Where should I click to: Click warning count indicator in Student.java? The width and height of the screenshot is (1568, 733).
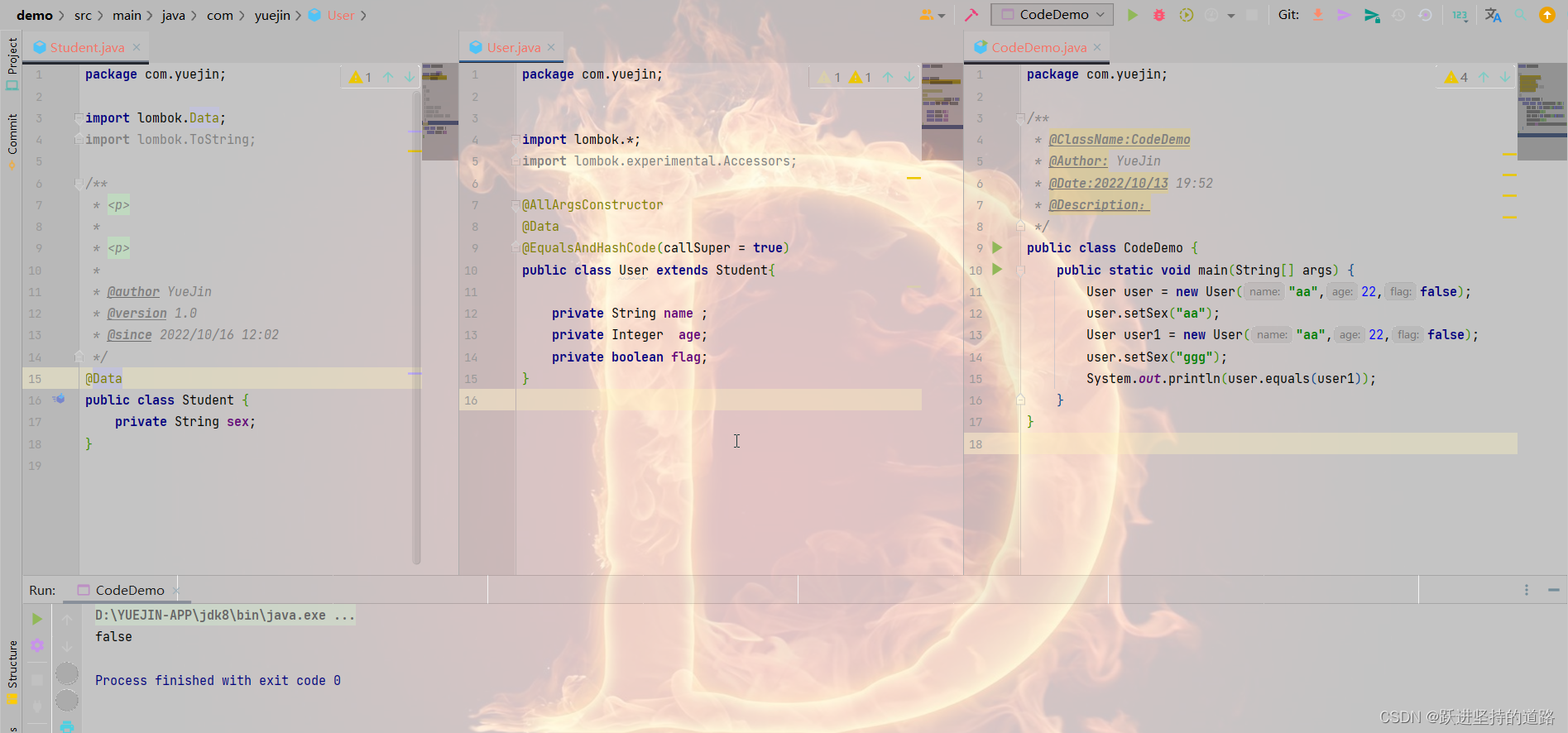point(360,77)
